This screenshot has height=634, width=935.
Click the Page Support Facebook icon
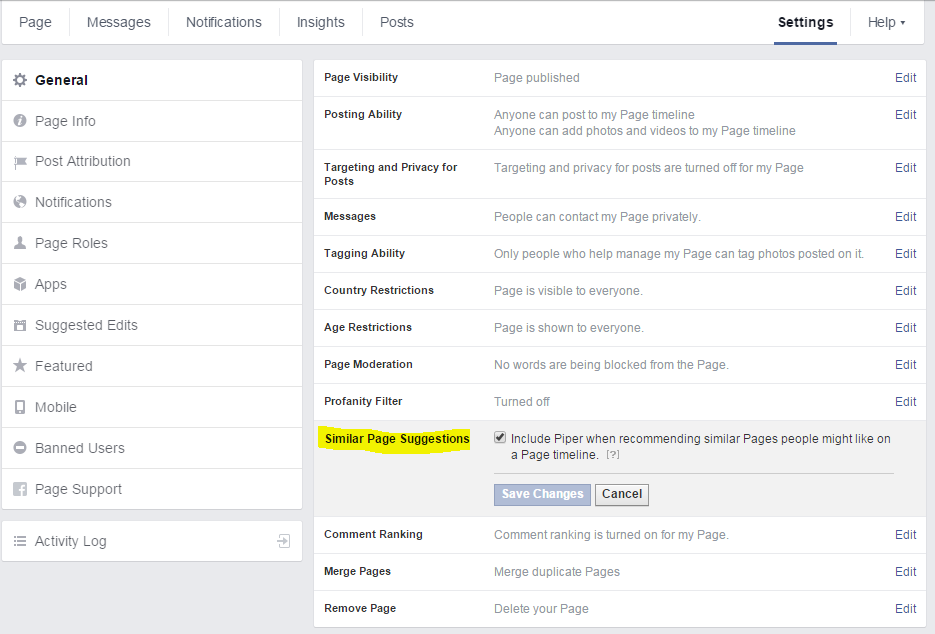click(20, 489)
